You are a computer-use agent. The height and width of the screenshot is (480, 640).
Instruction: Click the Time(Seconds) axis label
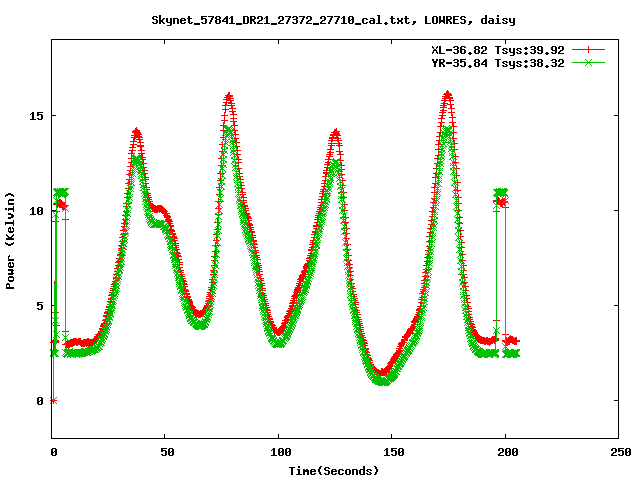(334, 471)
